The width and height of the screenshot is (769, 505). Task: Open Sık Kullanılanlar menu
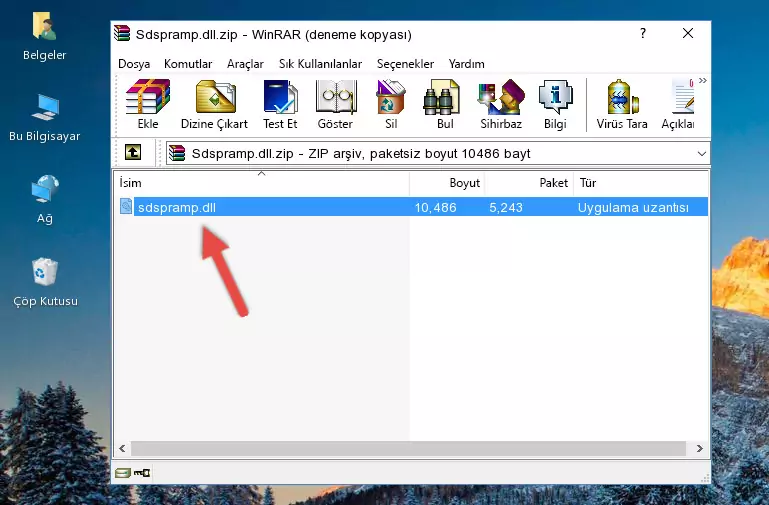[x=320, y=64]
